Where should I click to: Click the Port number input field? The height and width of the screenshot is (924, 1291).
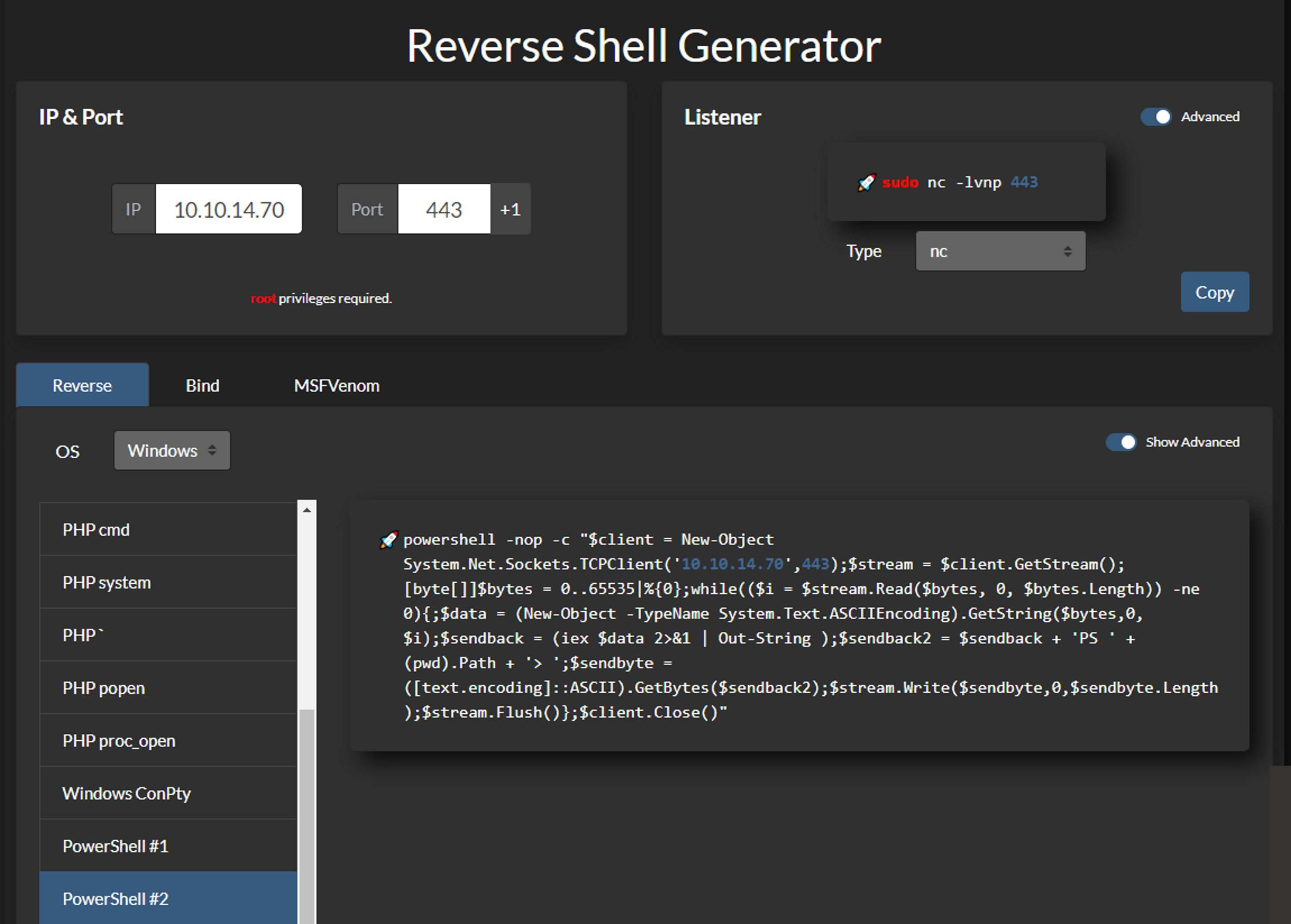click(444, 209)
